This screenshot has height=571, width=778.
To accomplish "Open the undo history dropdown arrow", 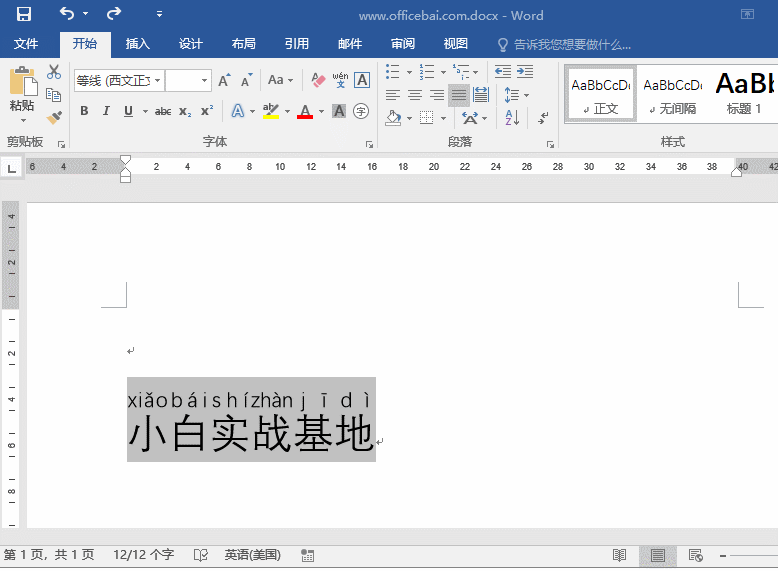I will click(x=85, y=14).
